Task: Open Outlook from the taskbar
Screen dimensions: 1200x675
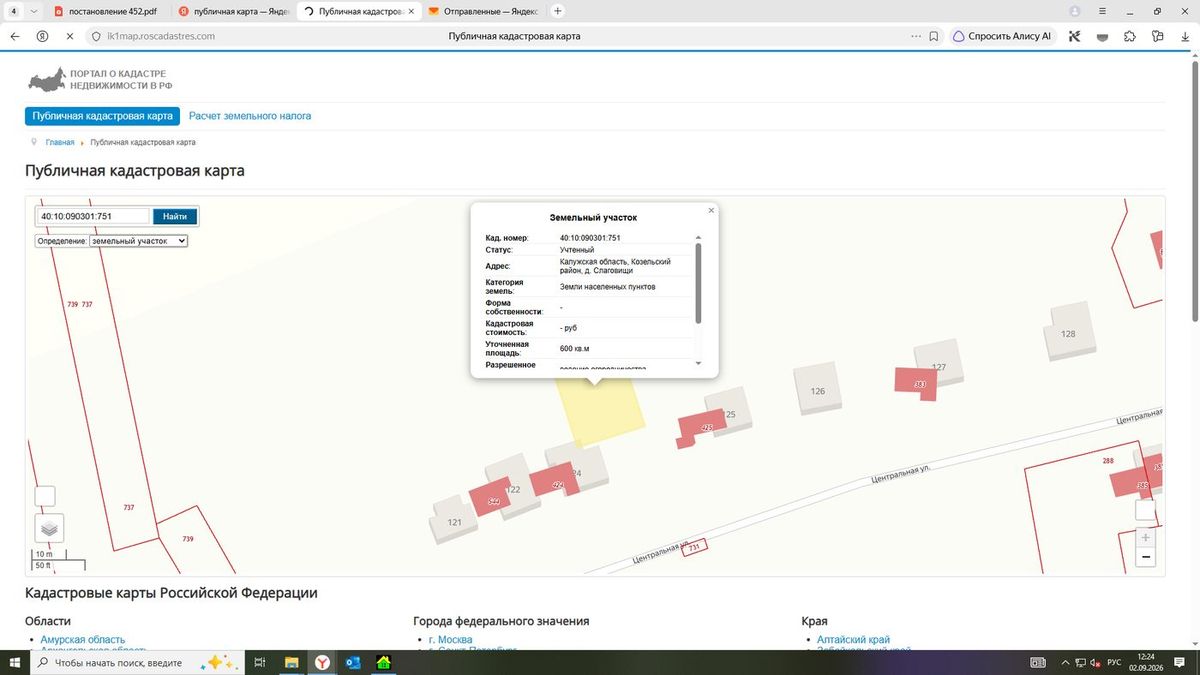Action: [x=353, y=662]
